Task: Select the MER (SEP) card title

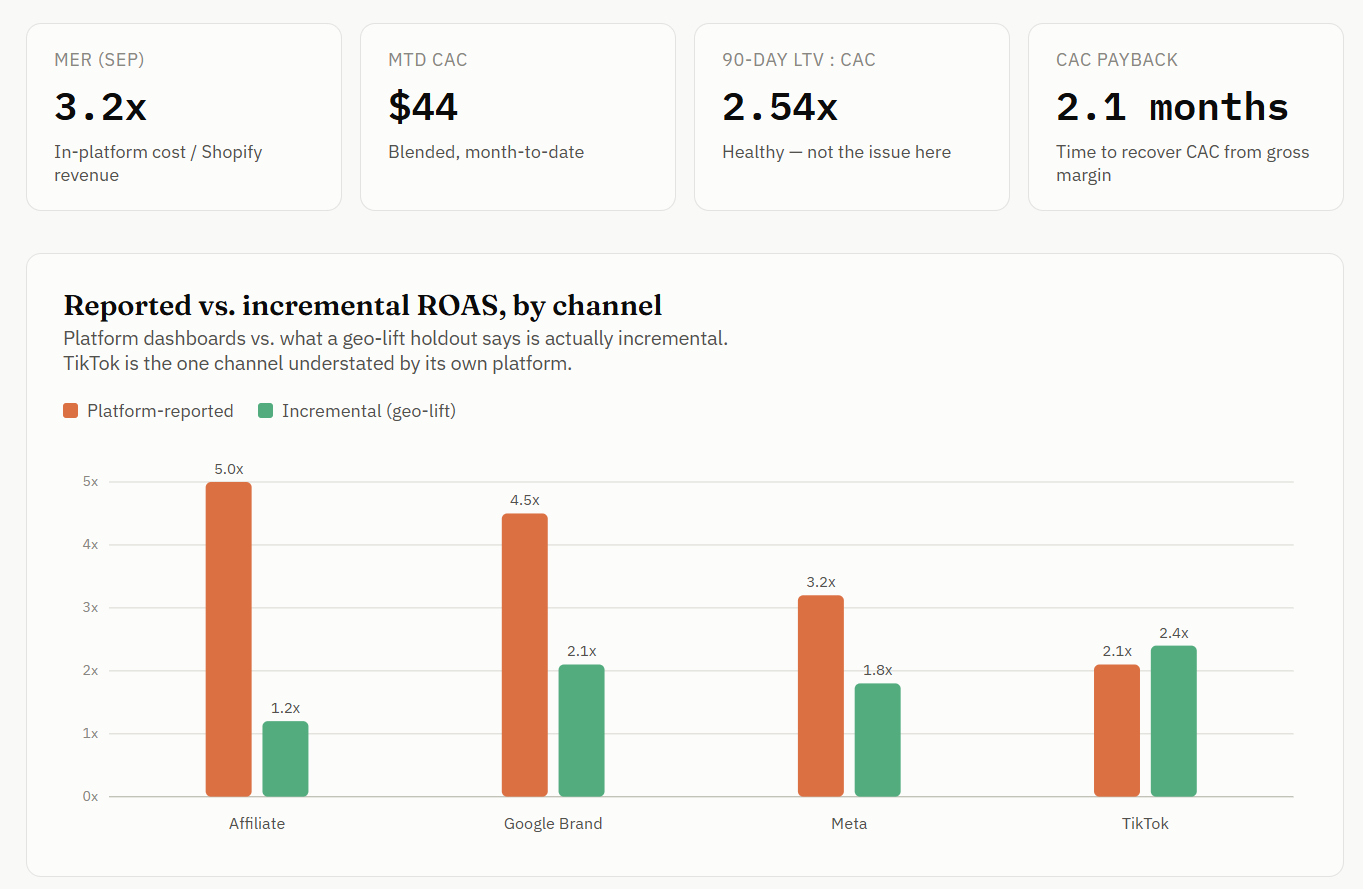Action: (99, 60)
